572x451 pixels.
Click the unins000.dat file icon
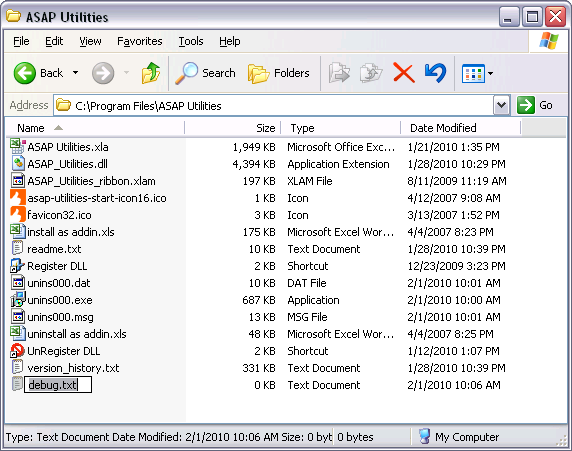point(18,282)
